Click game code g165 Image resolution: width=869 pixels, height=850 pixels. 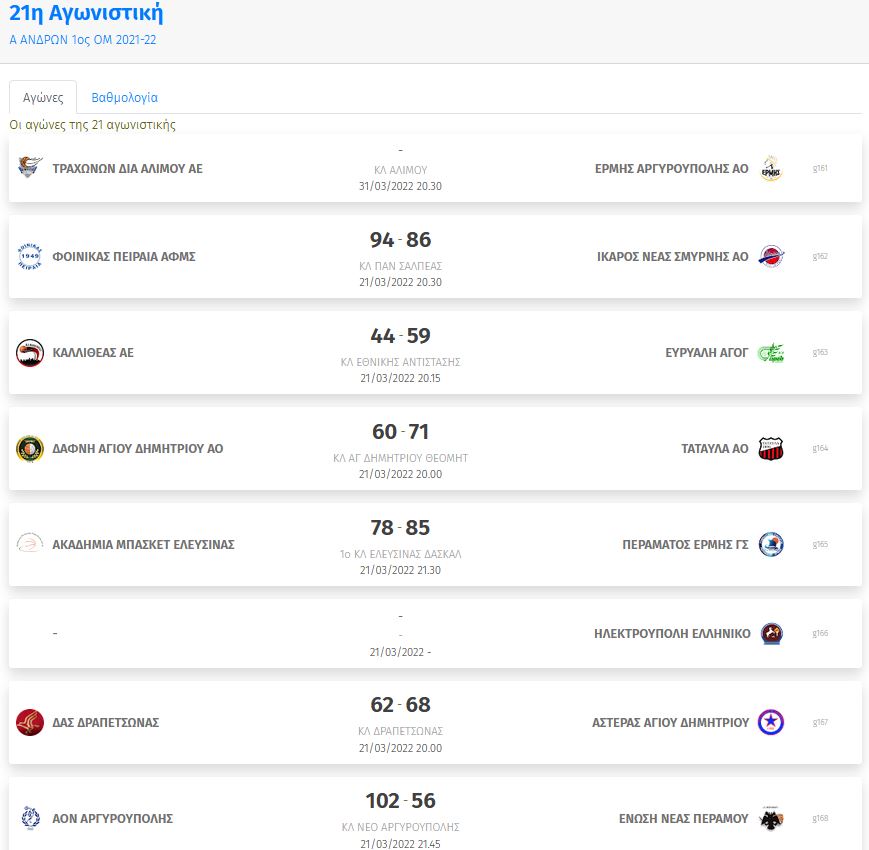coord(820,544)
